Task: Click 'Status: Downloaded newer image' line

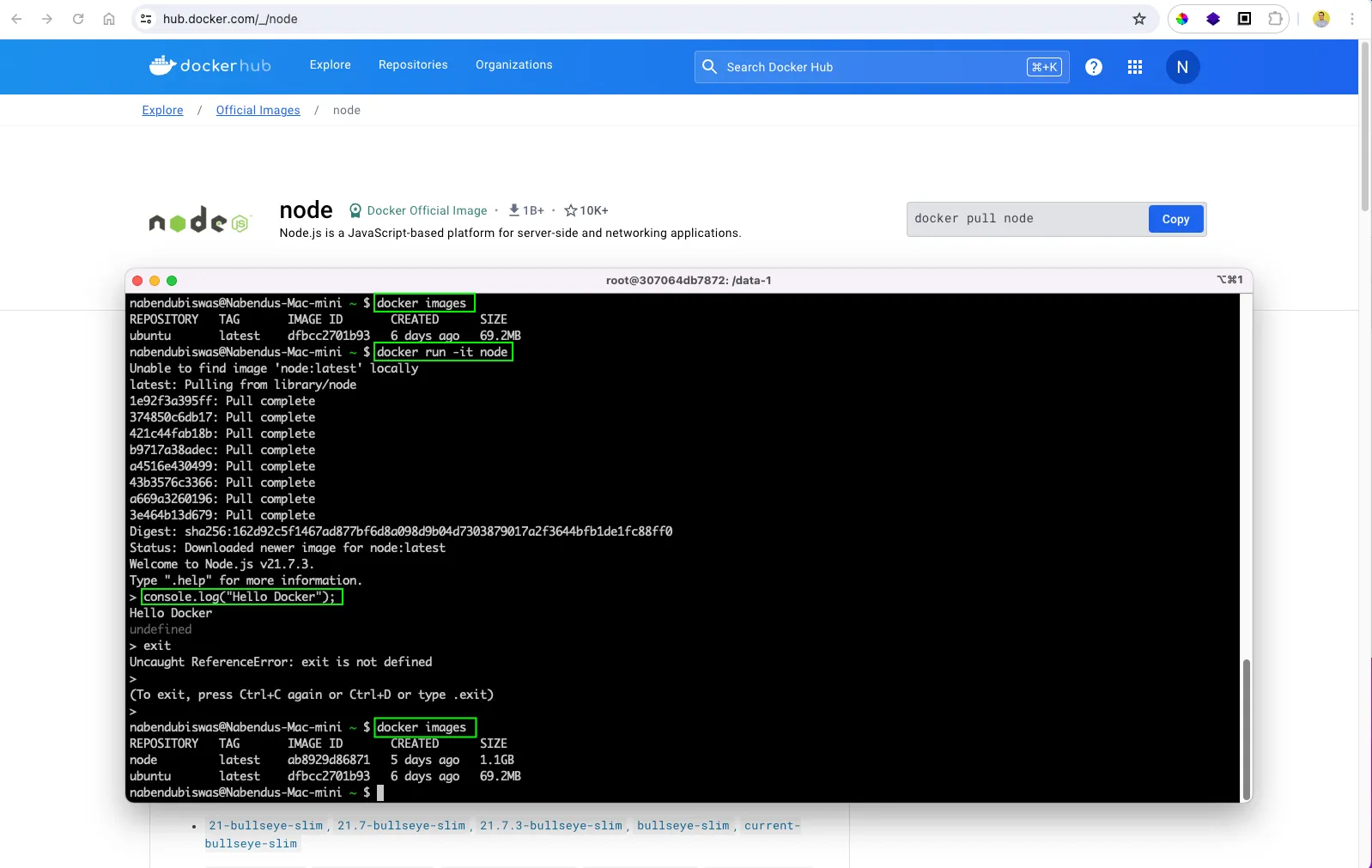Action: (288, 548)
